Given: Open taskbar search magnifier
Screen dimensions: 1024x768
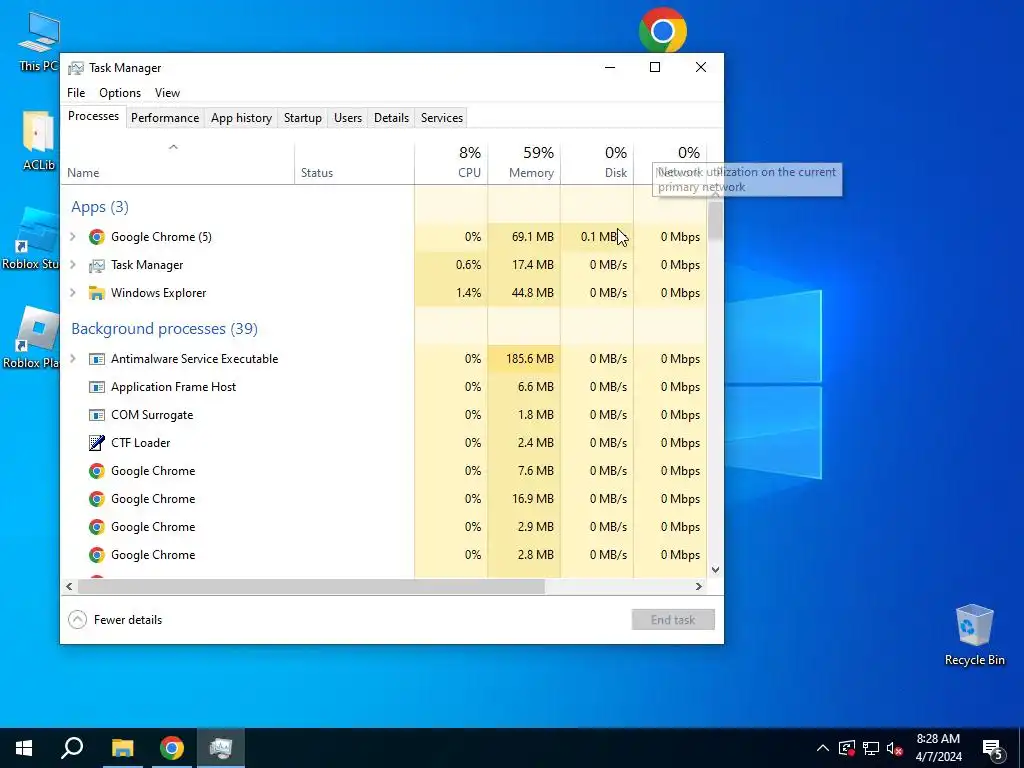Looking at the screenshot, I should (x=72, y=748).
